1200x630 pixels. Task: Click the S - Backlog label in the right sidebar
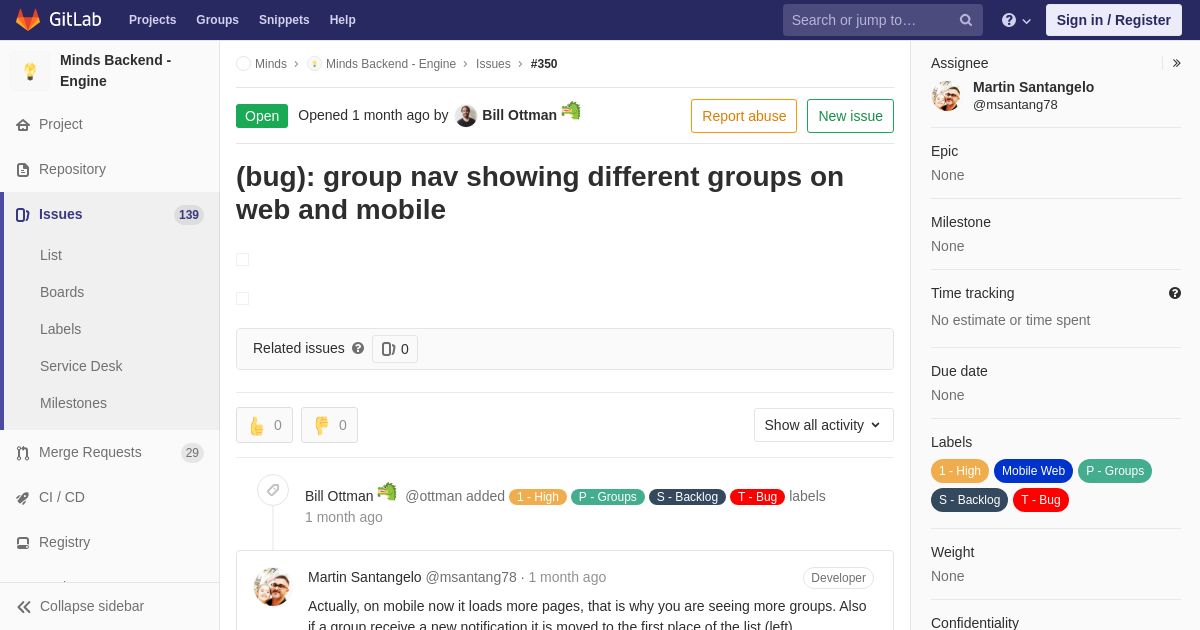point(969,500)
